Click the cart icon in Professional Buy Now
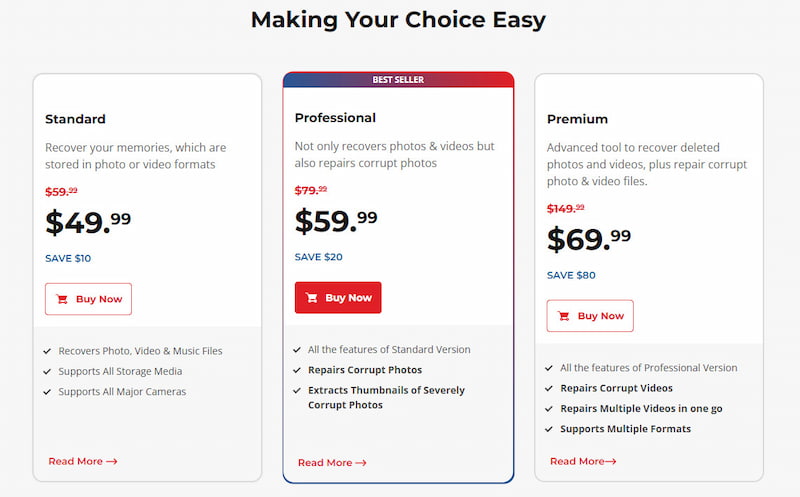 [x=312, y=298]
